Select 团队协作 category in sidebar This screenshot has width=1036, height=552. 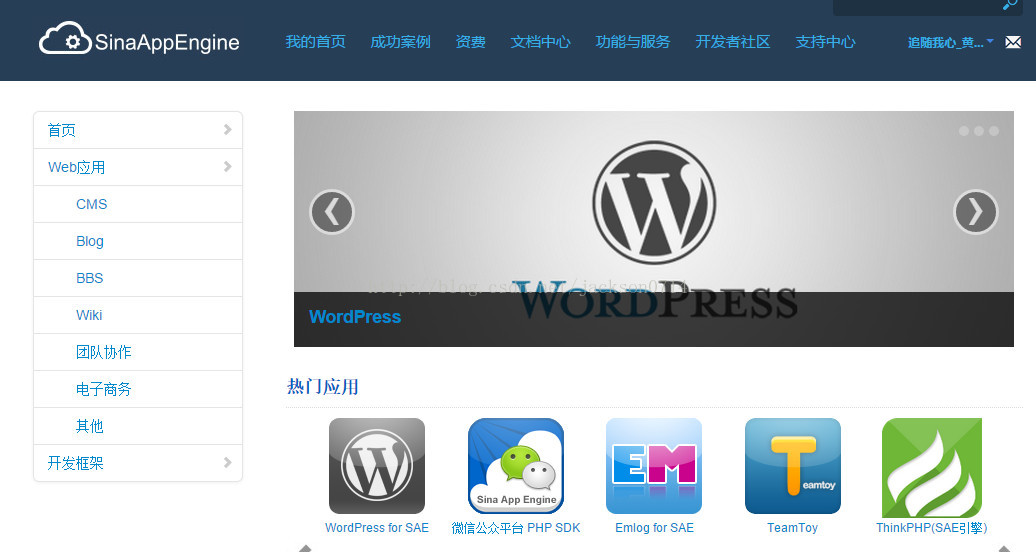tap(104, 352)
